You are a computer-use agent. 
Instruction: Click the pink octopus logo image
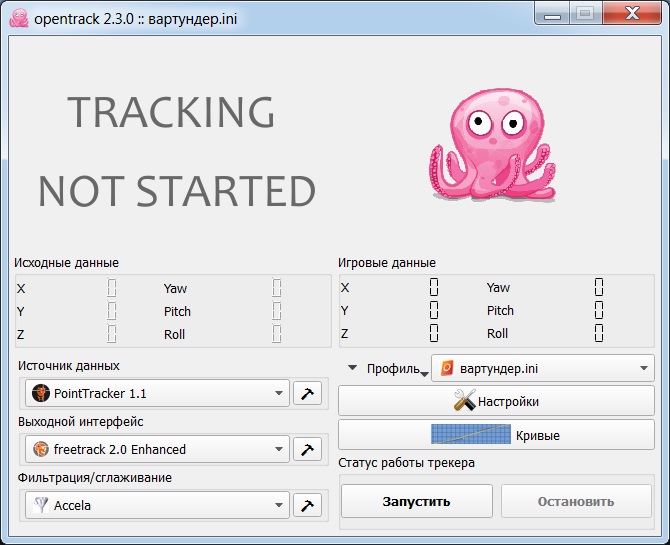[492, 144]
